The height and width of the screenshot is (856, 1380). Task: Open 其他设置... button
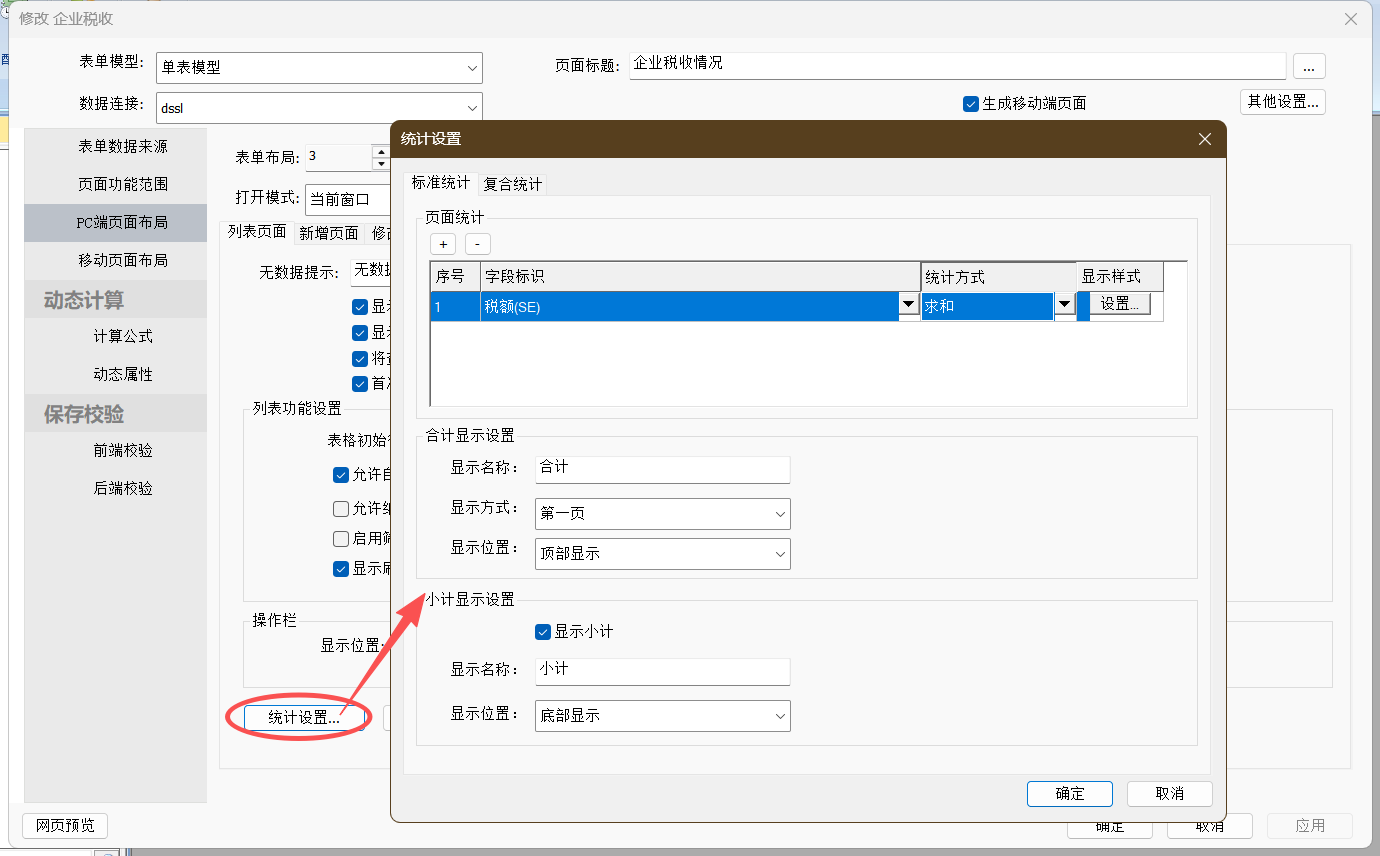pos(1282,102)
